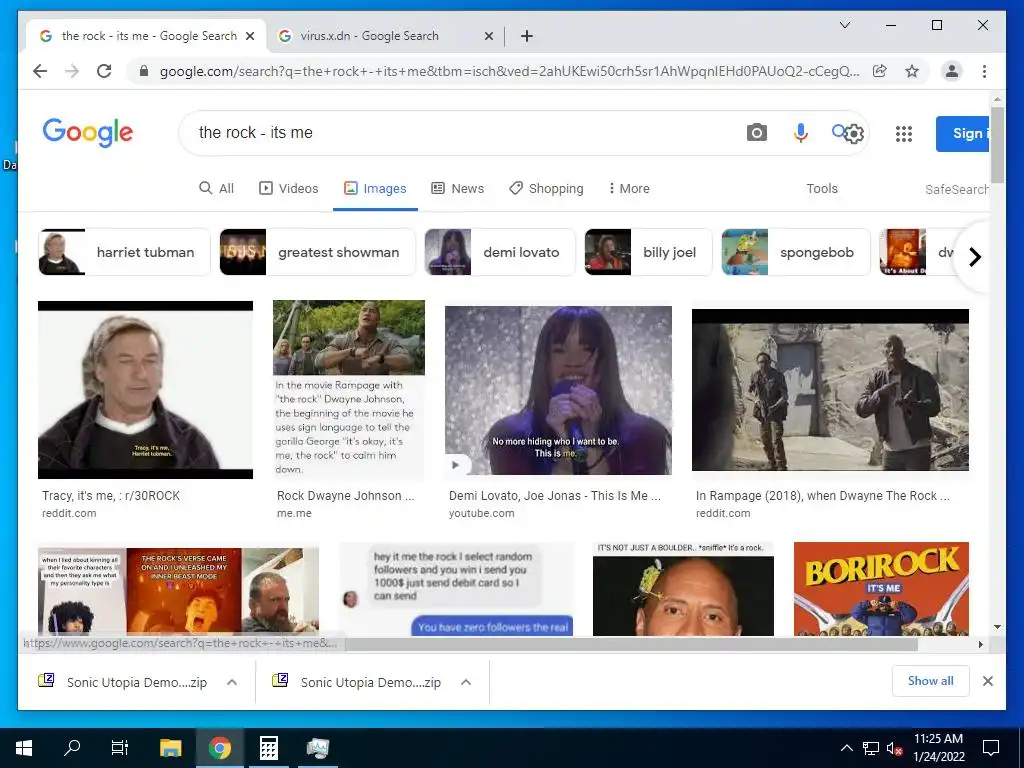The height and width of the screenshot is (768, 1024).
Task: Click the Google search magnifier button
Action: coord(839,132)
